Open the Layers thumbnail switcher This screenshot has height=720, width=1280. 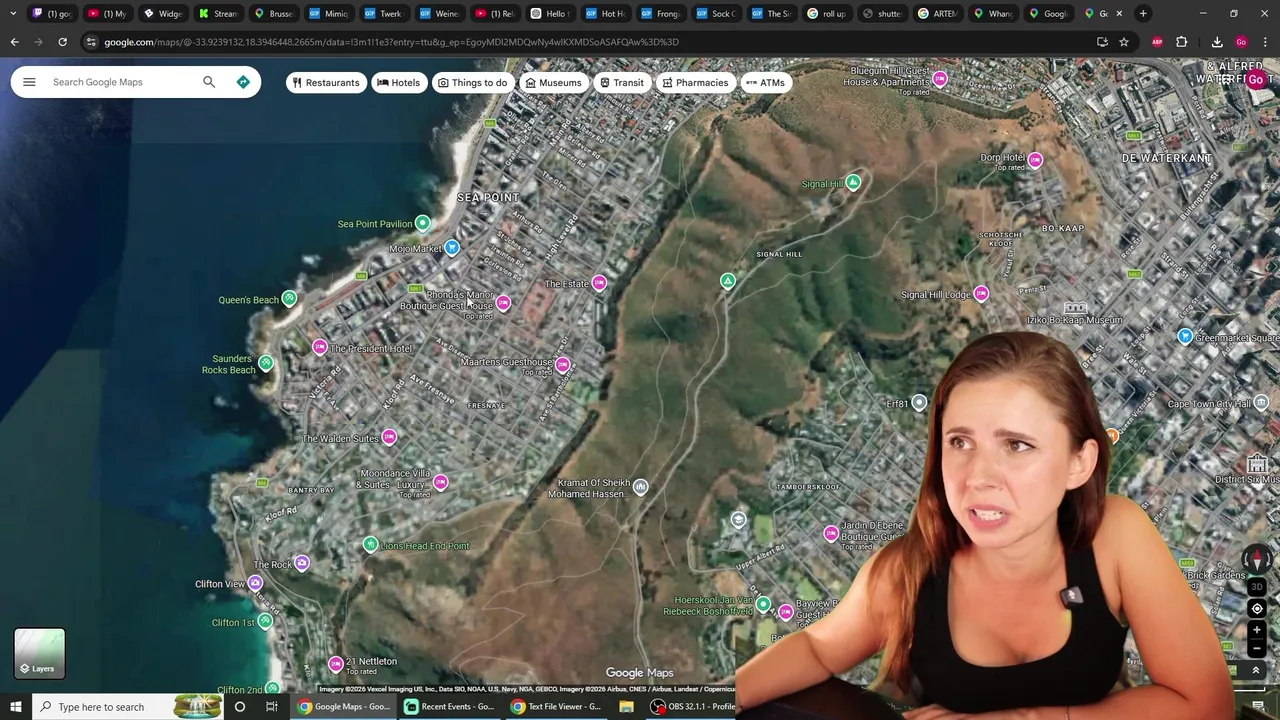[x=40, y=653]
